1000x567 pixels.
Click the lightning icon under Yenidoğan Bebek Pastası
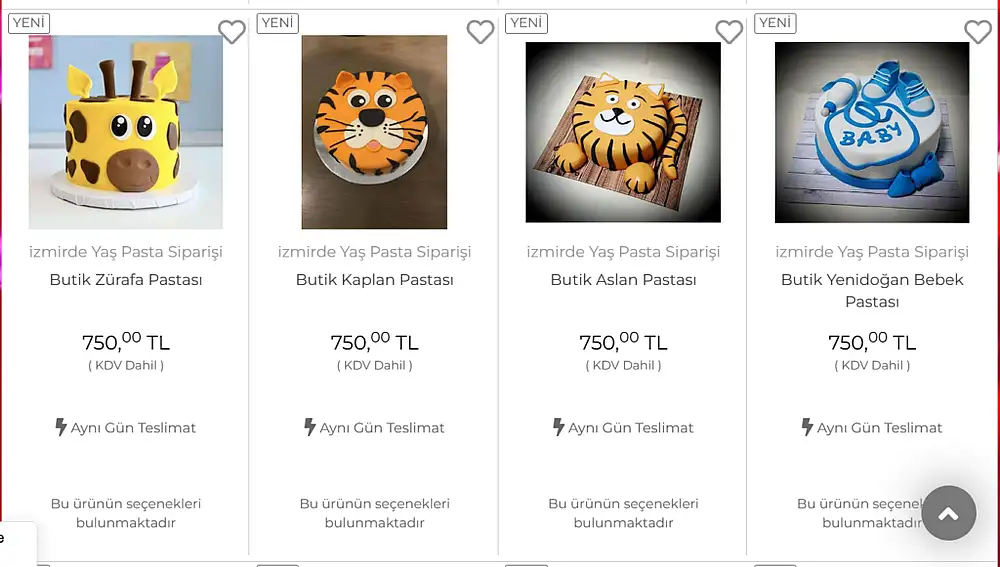click(x=807, y=427)
